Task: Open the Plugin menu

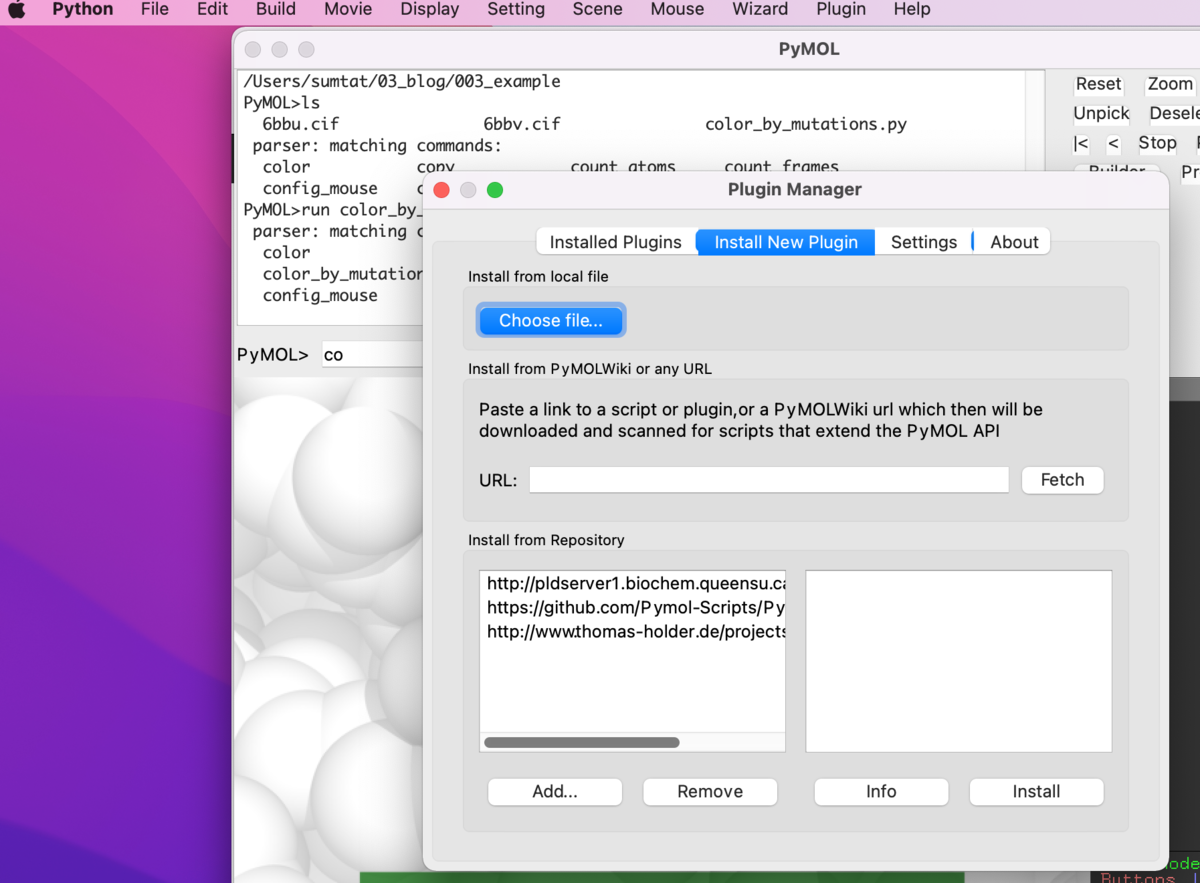Action: [x=841, y=9]
